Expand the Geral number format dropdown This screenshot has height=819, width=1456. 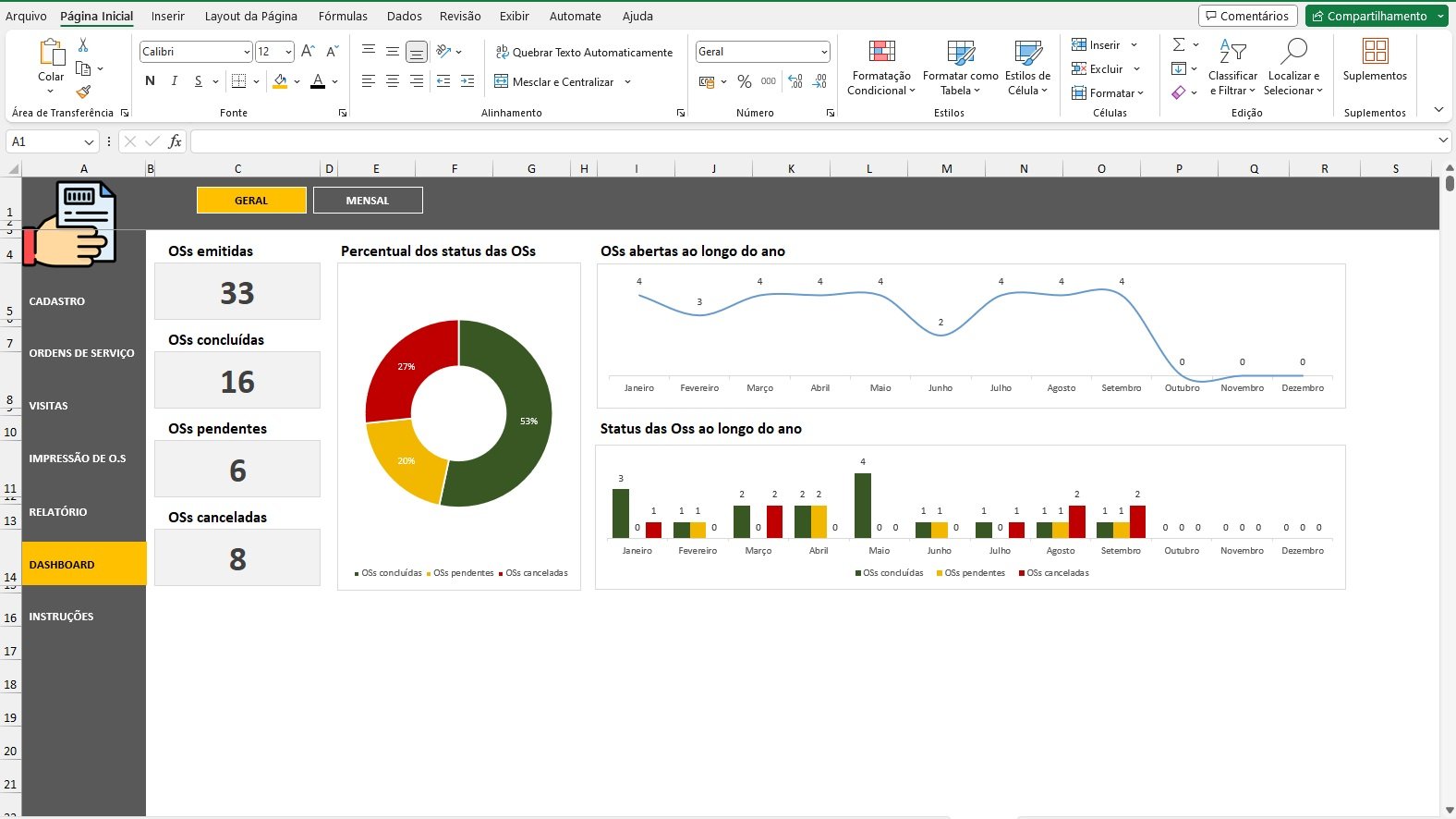[x=823, y=53]
